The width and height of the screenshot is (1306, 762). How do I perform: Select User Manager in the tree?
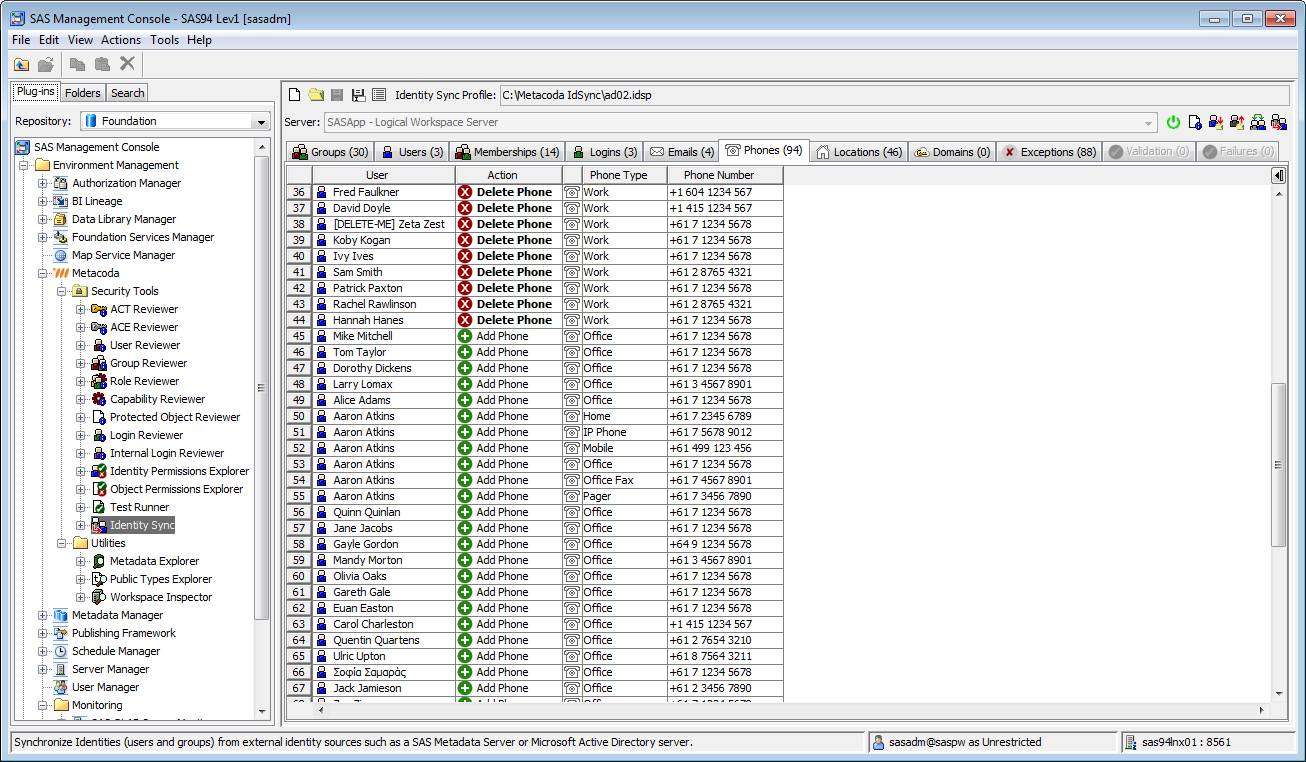click(105, 687)
